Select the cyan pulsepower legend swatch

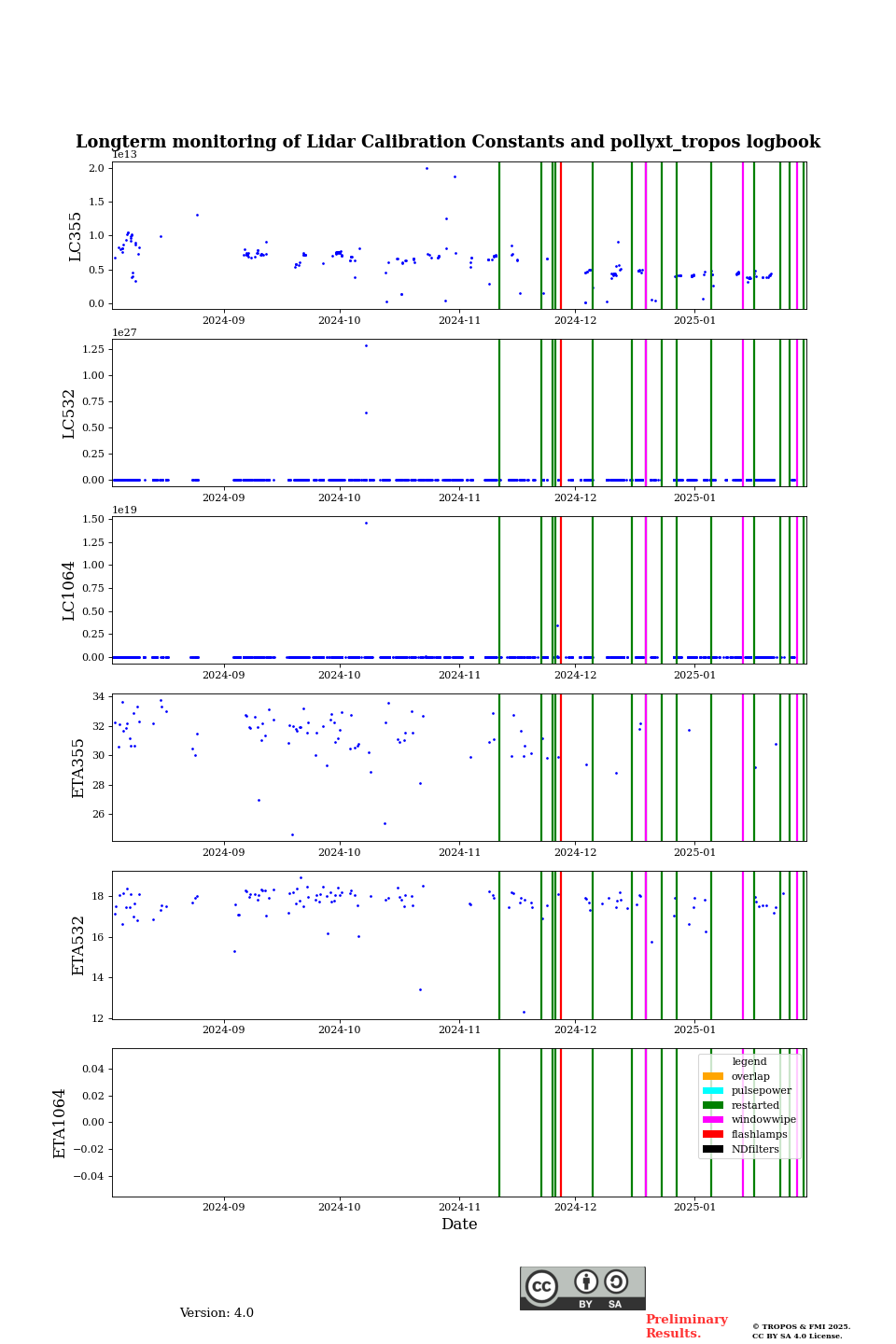[x=713, y=1091]
